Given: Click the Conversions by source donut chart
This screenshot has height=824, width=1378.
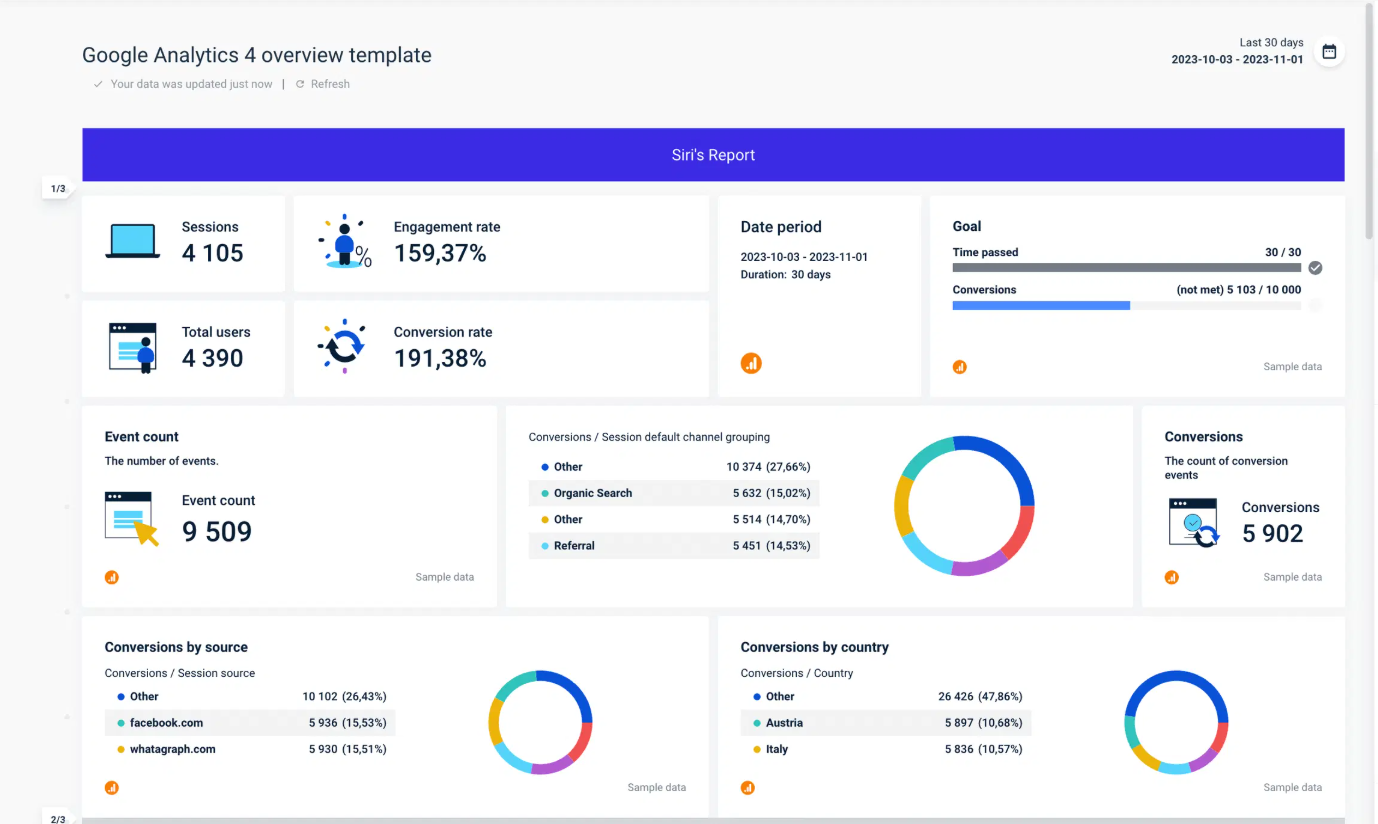Looking at the screenshot, I should click(x=541, y=722).
